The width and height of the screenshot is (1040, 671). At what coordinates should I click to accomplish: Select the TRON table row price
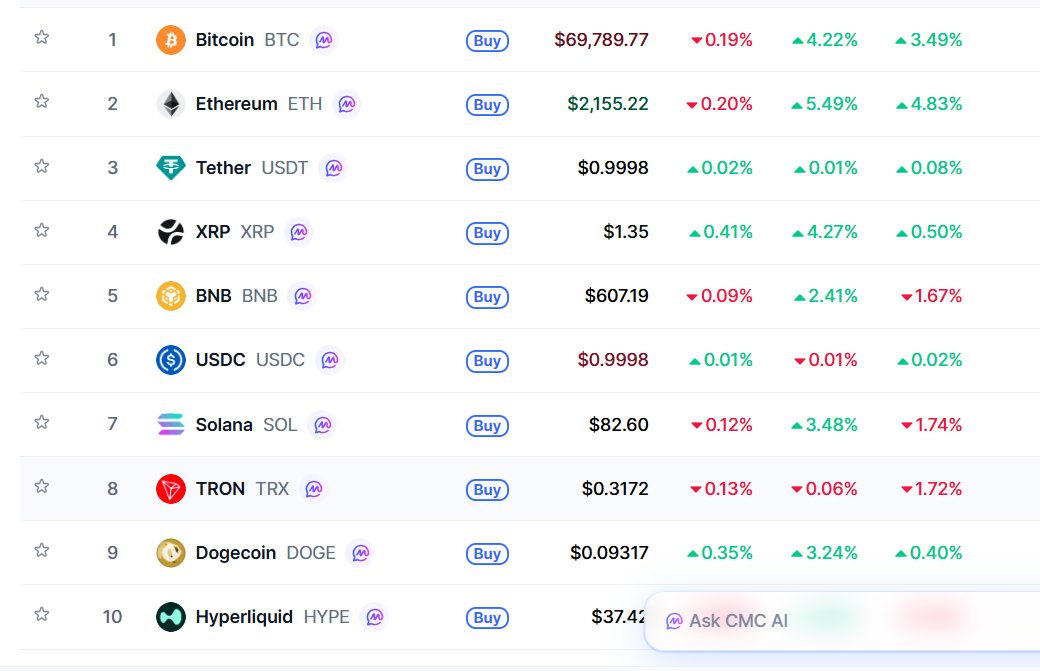(615, 489)
